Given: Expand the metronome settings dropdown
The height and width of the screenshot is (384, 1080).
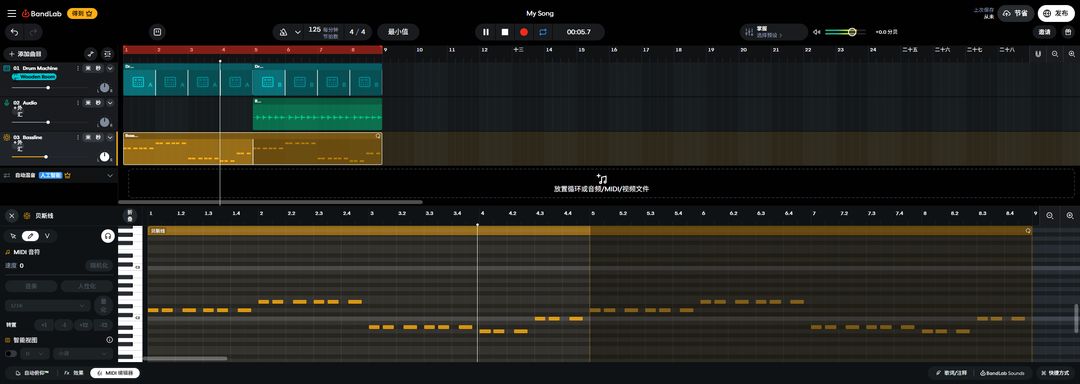Looking at the screenshot, I should tap(298, 32).
